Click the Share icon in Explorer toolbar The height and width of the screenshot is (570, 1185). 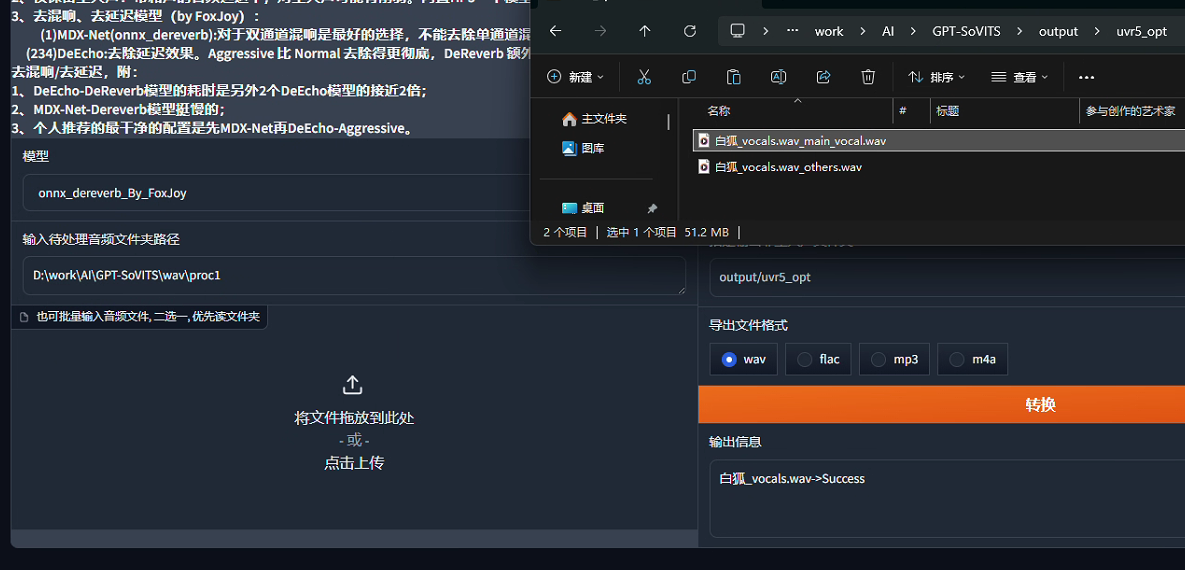click(x=823, y=77)
